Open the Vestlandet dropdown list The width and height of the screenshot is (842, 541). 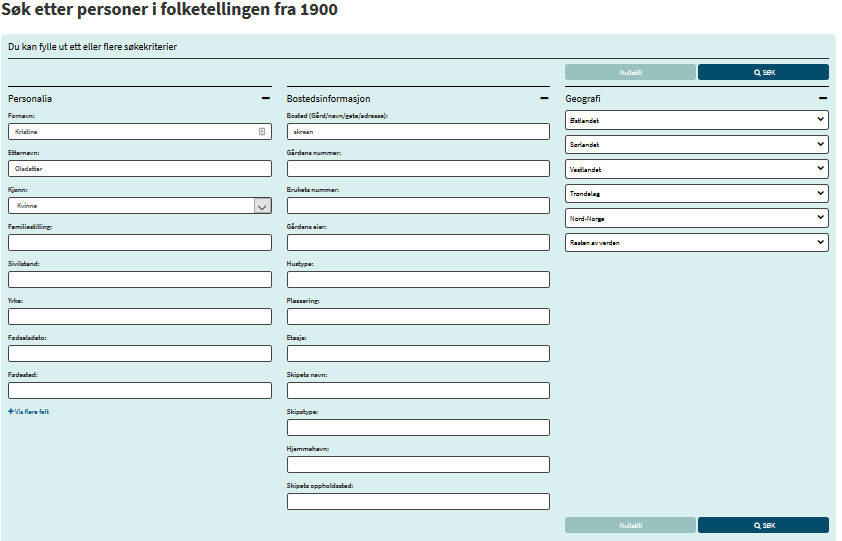(696, 169)
